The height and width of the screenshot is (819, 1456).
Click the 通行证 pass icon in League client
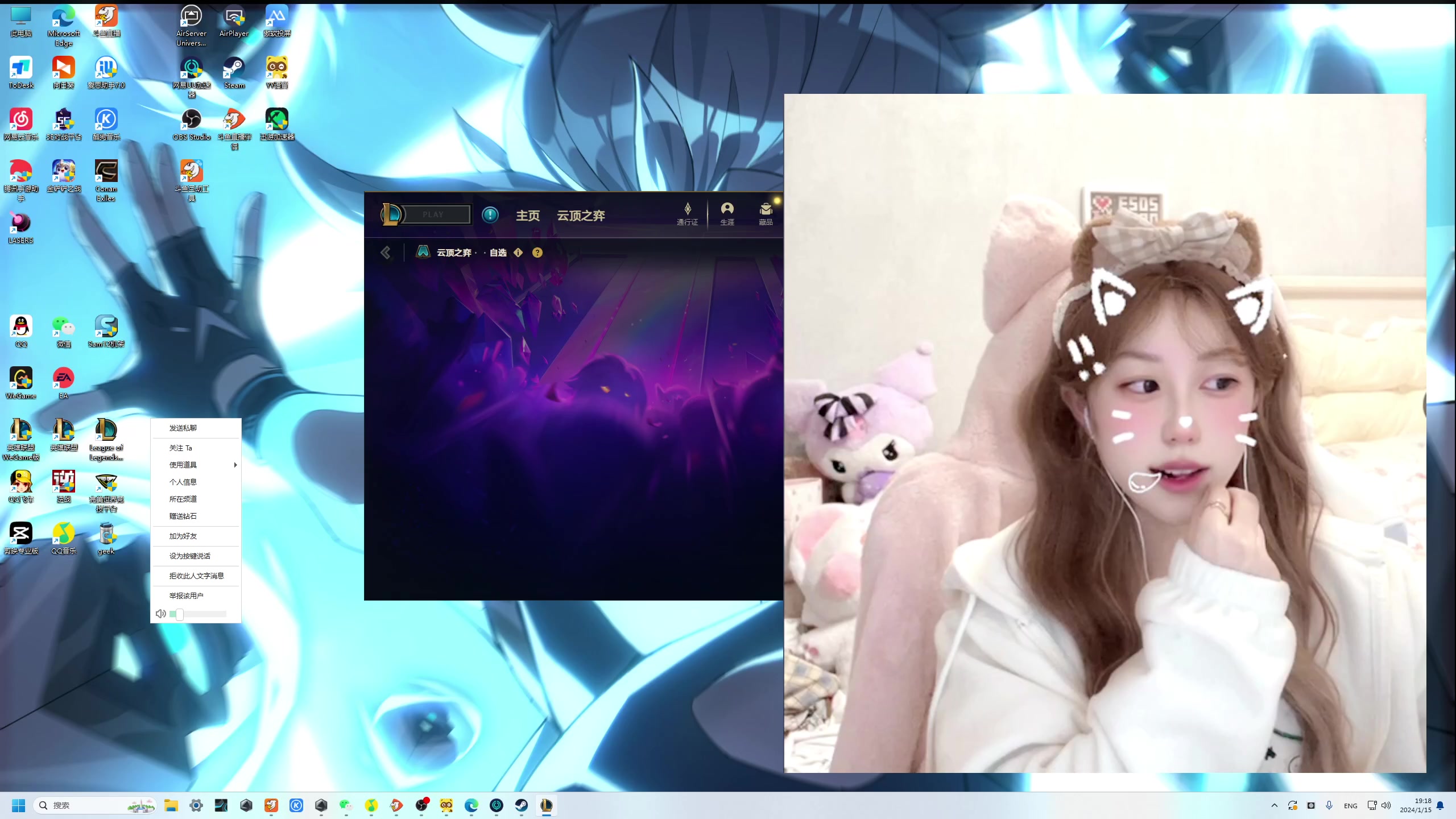(x=687, y=214)
